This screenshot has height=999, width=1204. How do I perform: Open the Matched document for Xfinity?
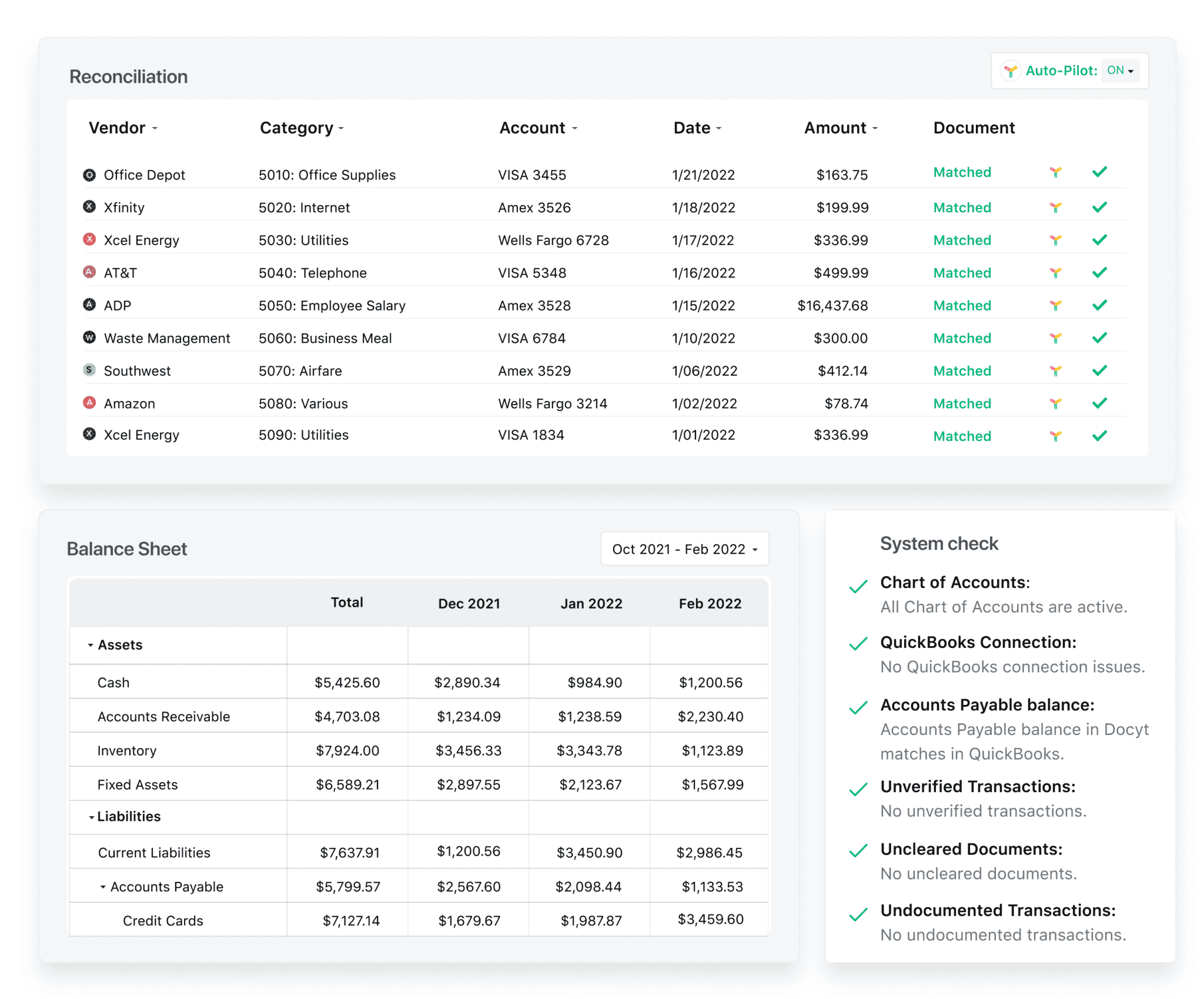click(962, 208)
